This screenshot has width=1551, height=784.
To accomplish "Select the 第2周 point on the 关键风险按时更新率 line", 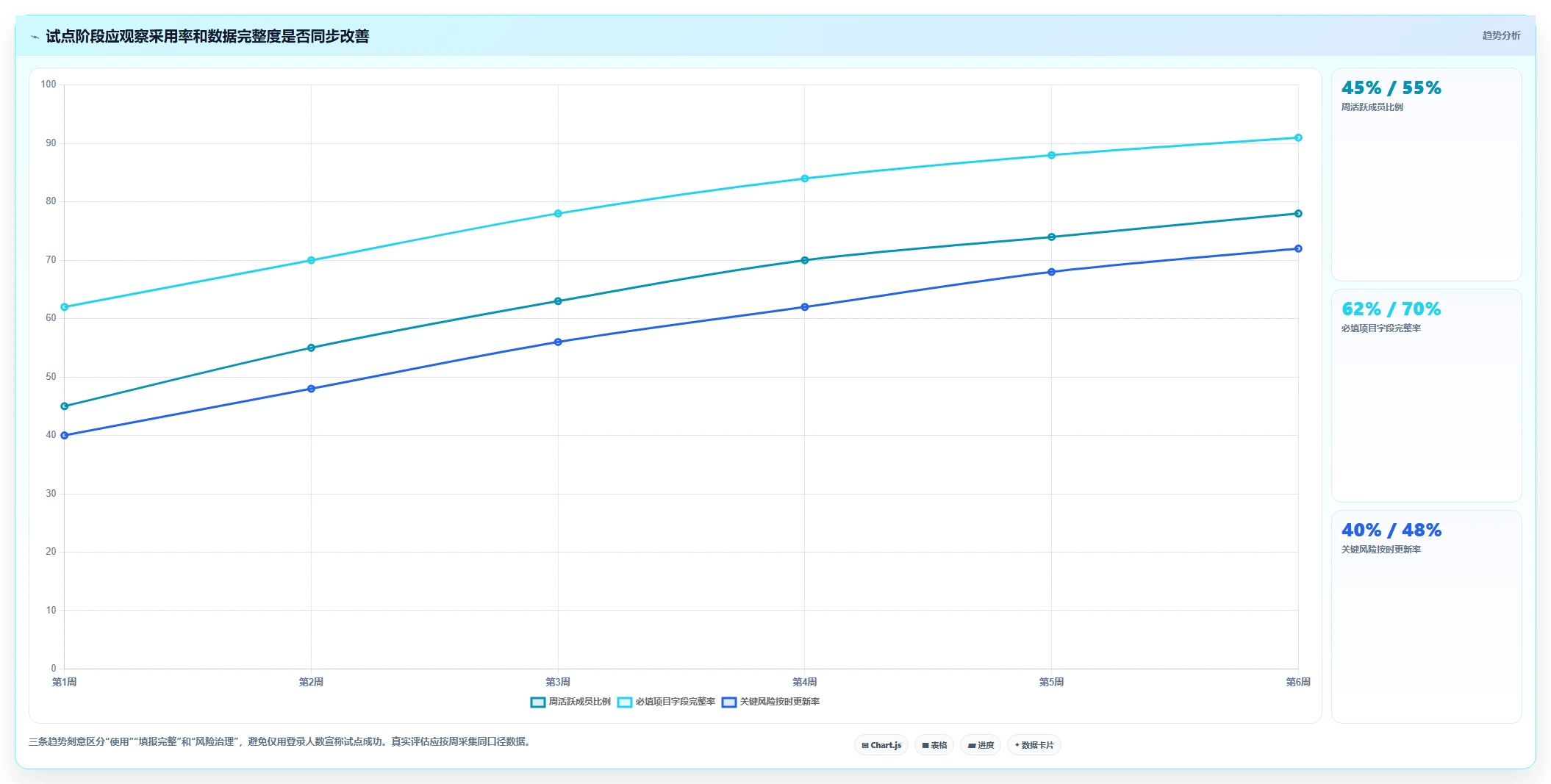I will 311,389.
